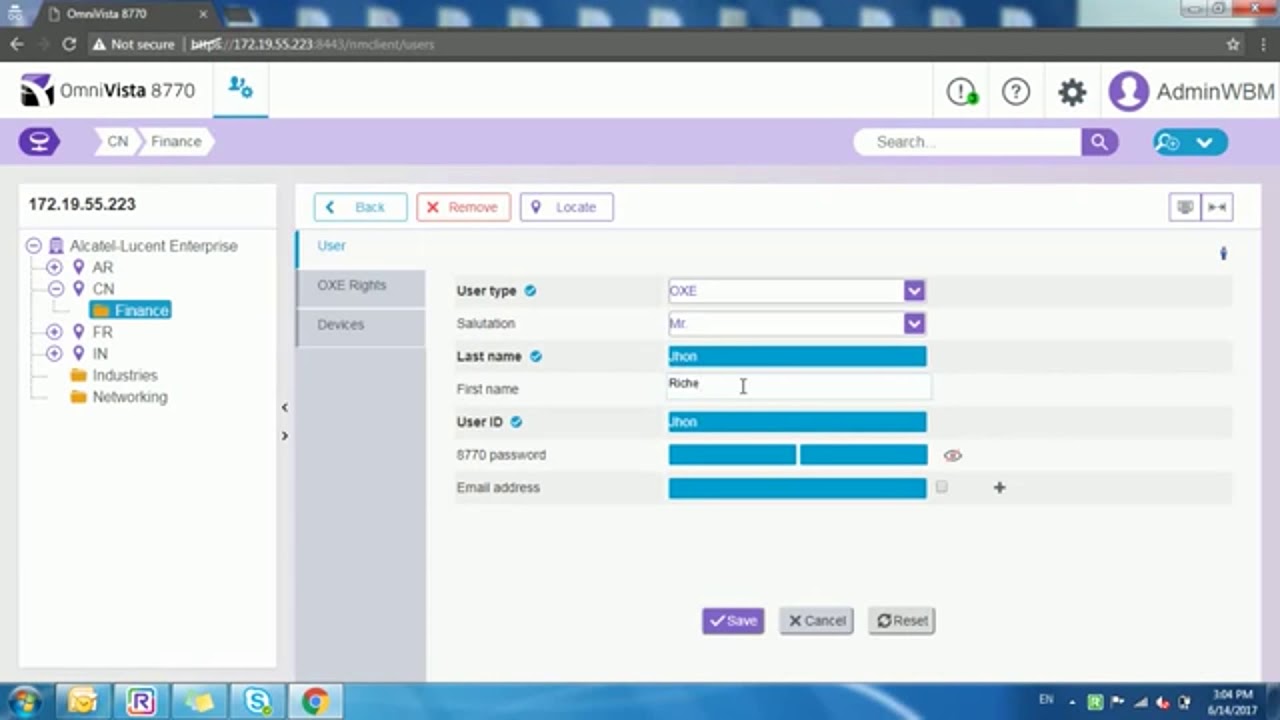Click the confirm password field

(x=863, y=455)
